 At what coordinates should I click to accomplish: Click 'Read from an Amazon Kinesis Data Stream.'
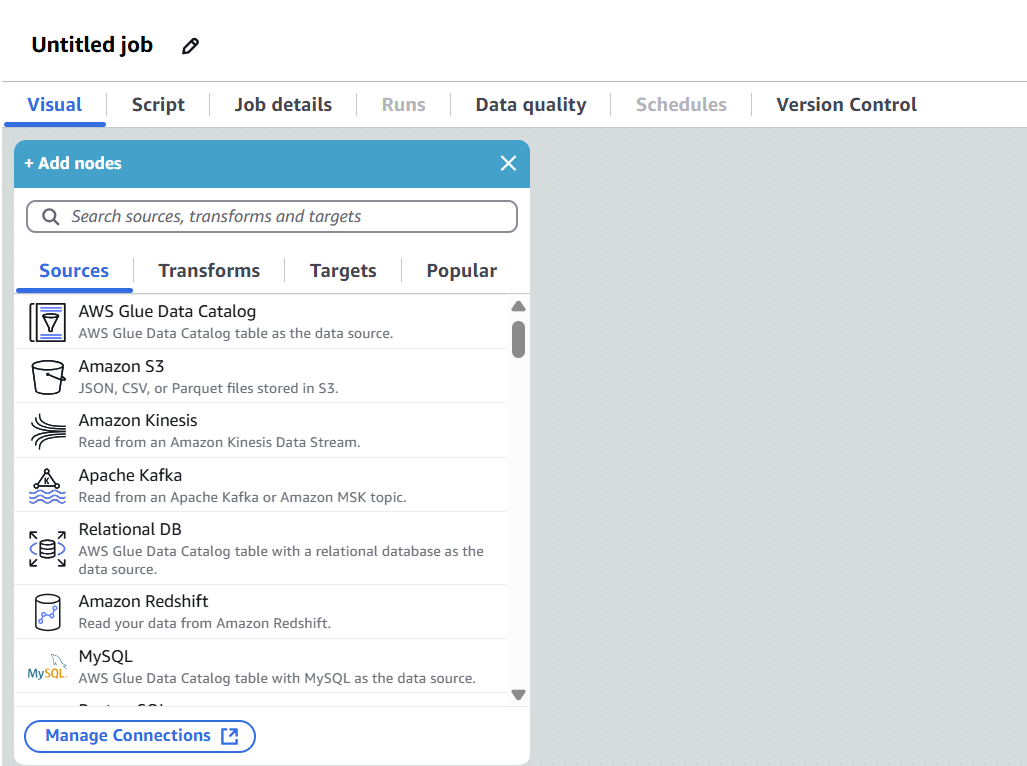point(219,443)
